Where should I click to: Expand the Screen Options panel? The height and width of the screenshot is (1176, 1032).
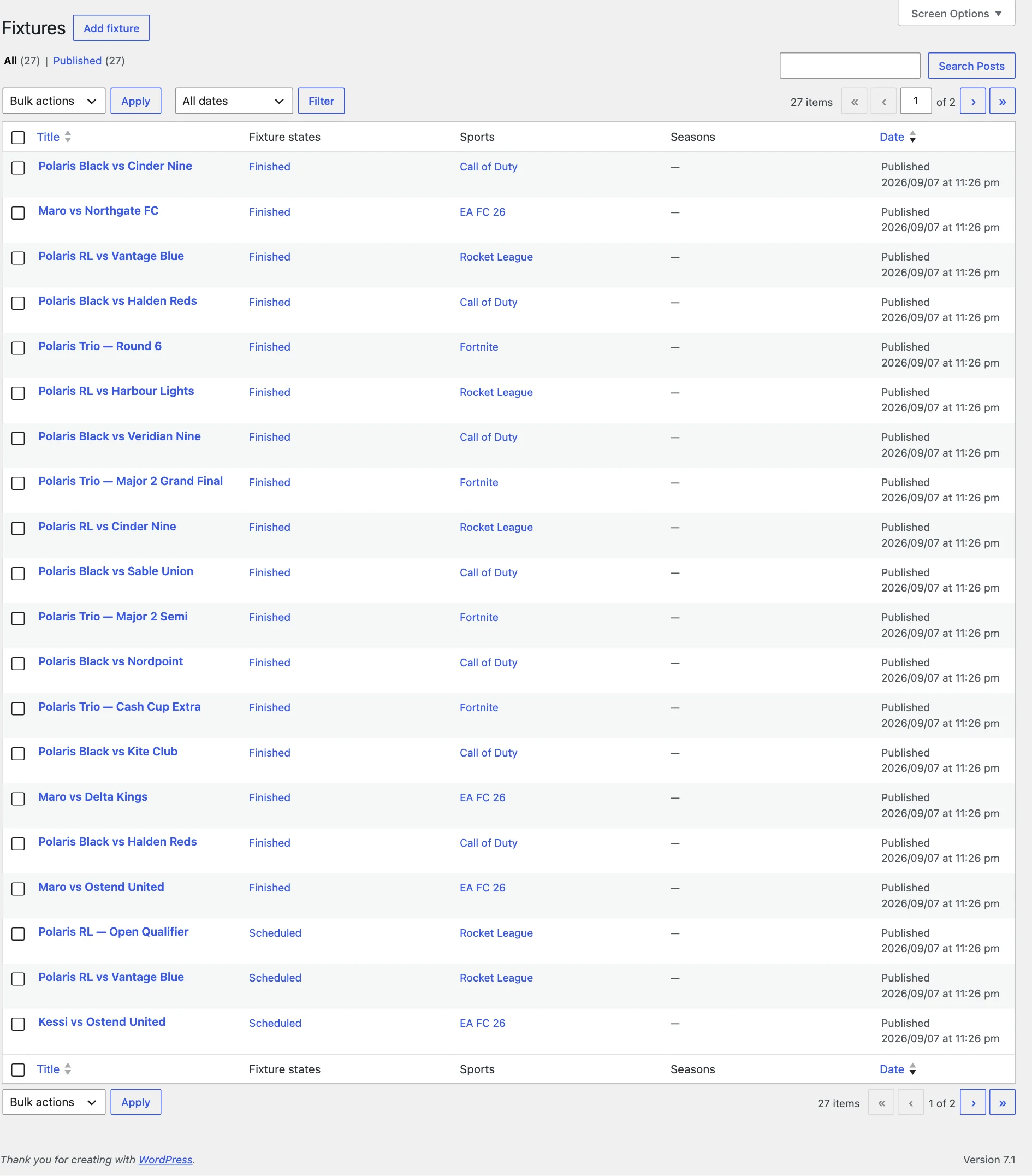click(956, 13)
